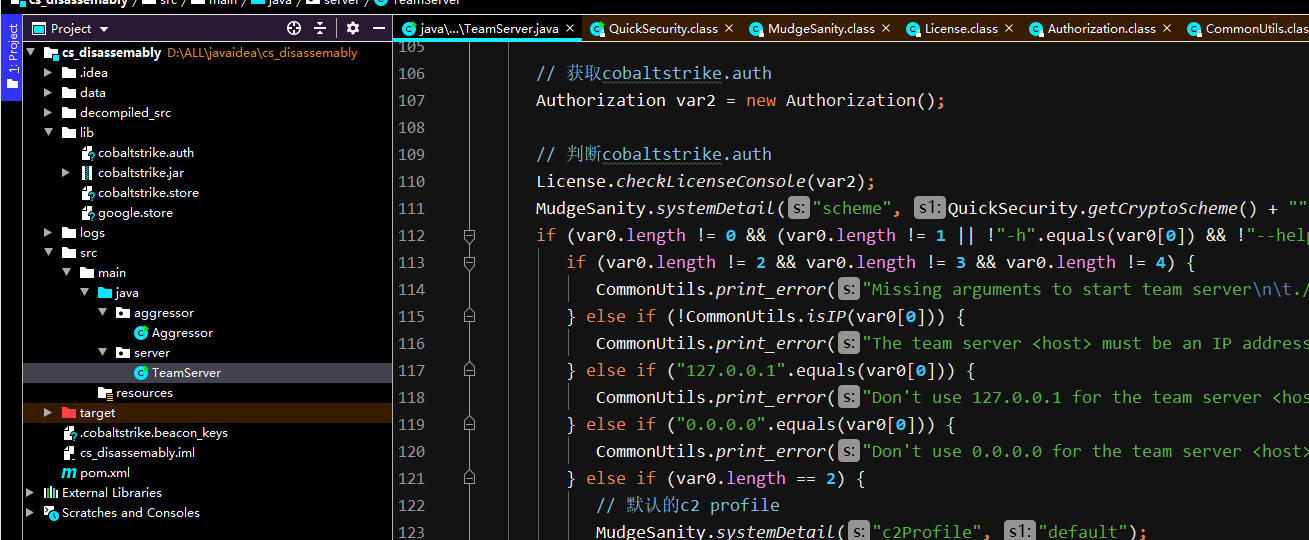Screen dimensions: 1309x540
Task: Toggle code fold marker on line 115
Action: (x=468, y=317)
